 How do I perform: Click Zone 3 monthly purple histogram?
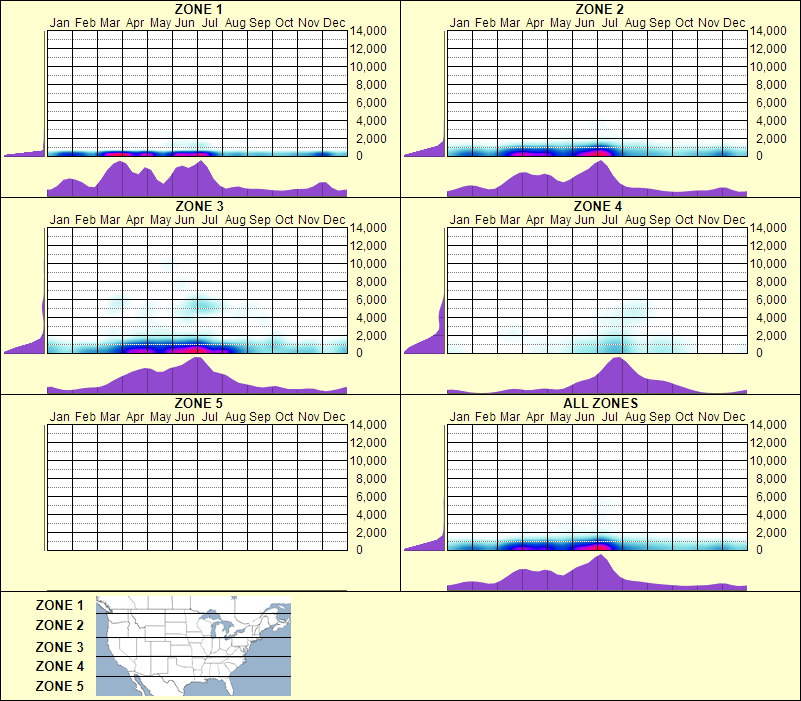coord(197,376)
